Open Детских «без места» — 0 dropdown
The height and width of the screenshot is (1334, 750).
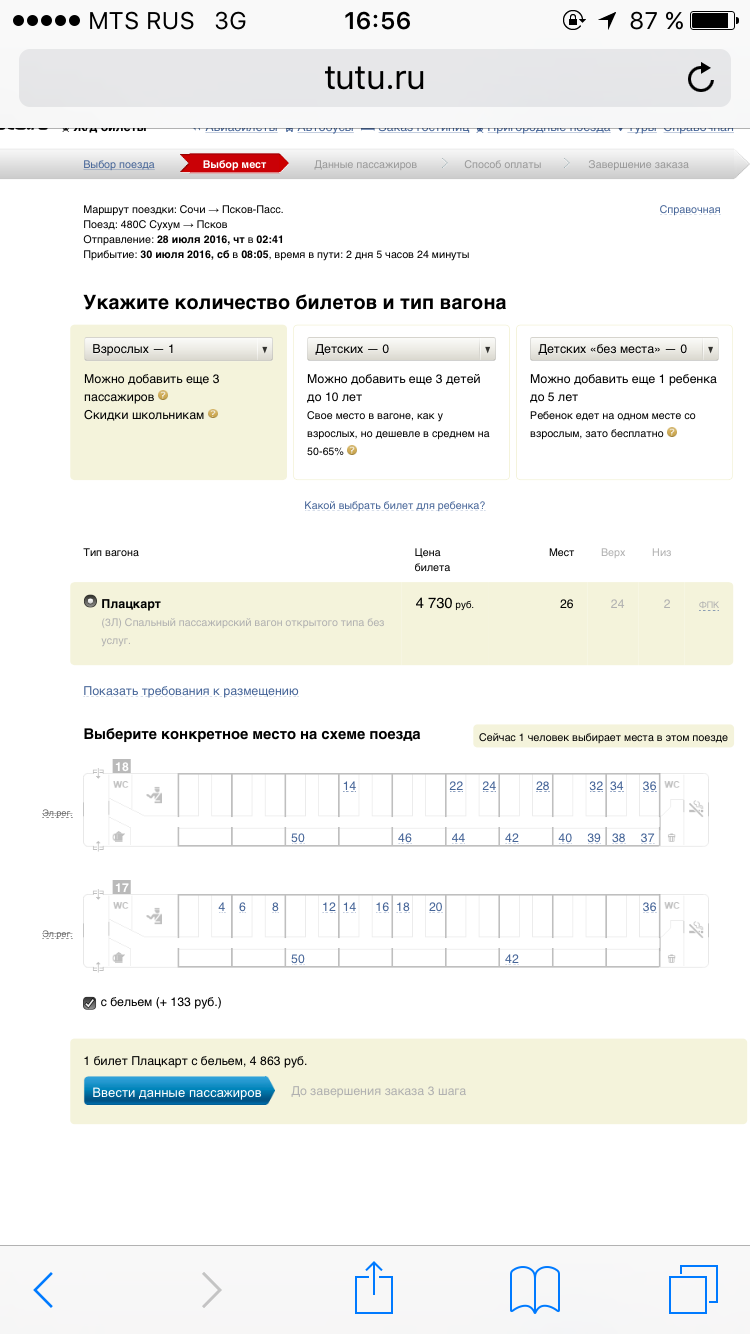tap(625, 349)
